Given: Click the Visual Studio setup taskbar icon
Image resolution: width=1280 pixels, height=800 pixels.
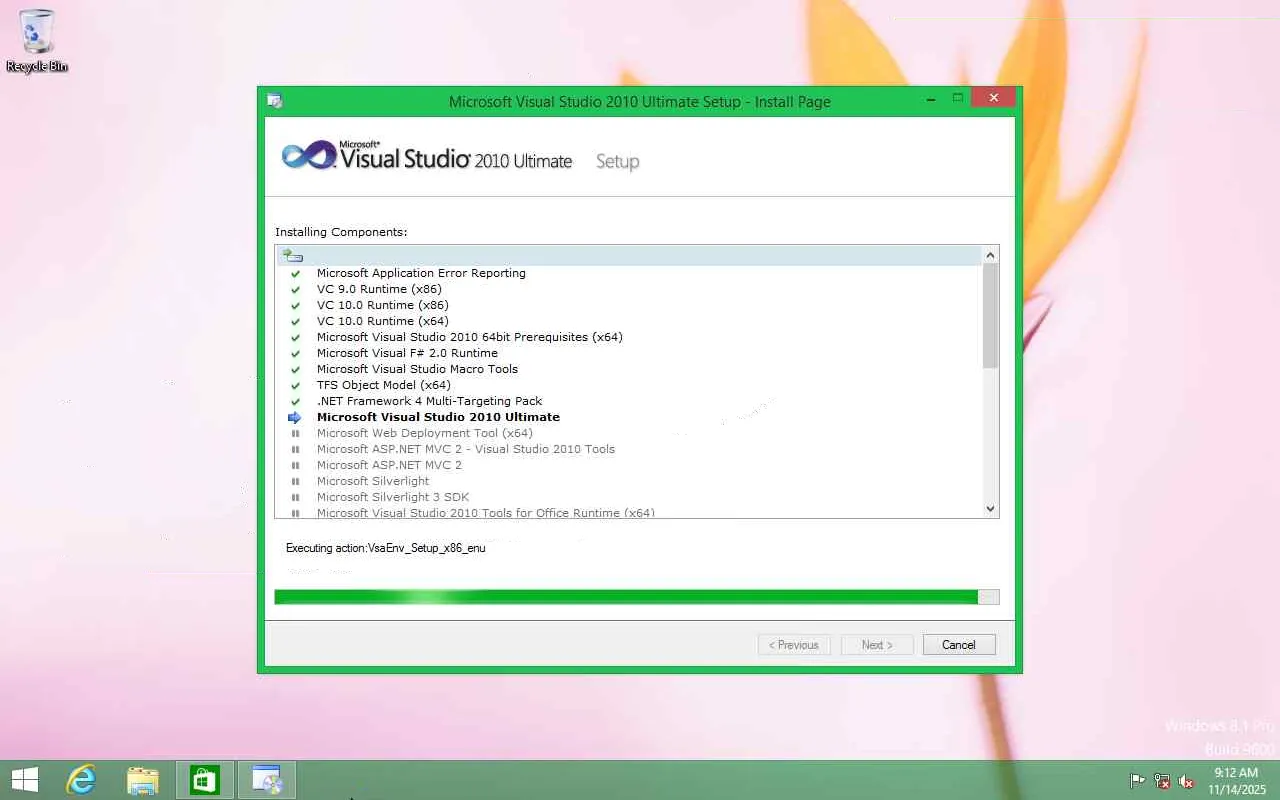Looking at the screenshot, I should [x=267, y=780].
